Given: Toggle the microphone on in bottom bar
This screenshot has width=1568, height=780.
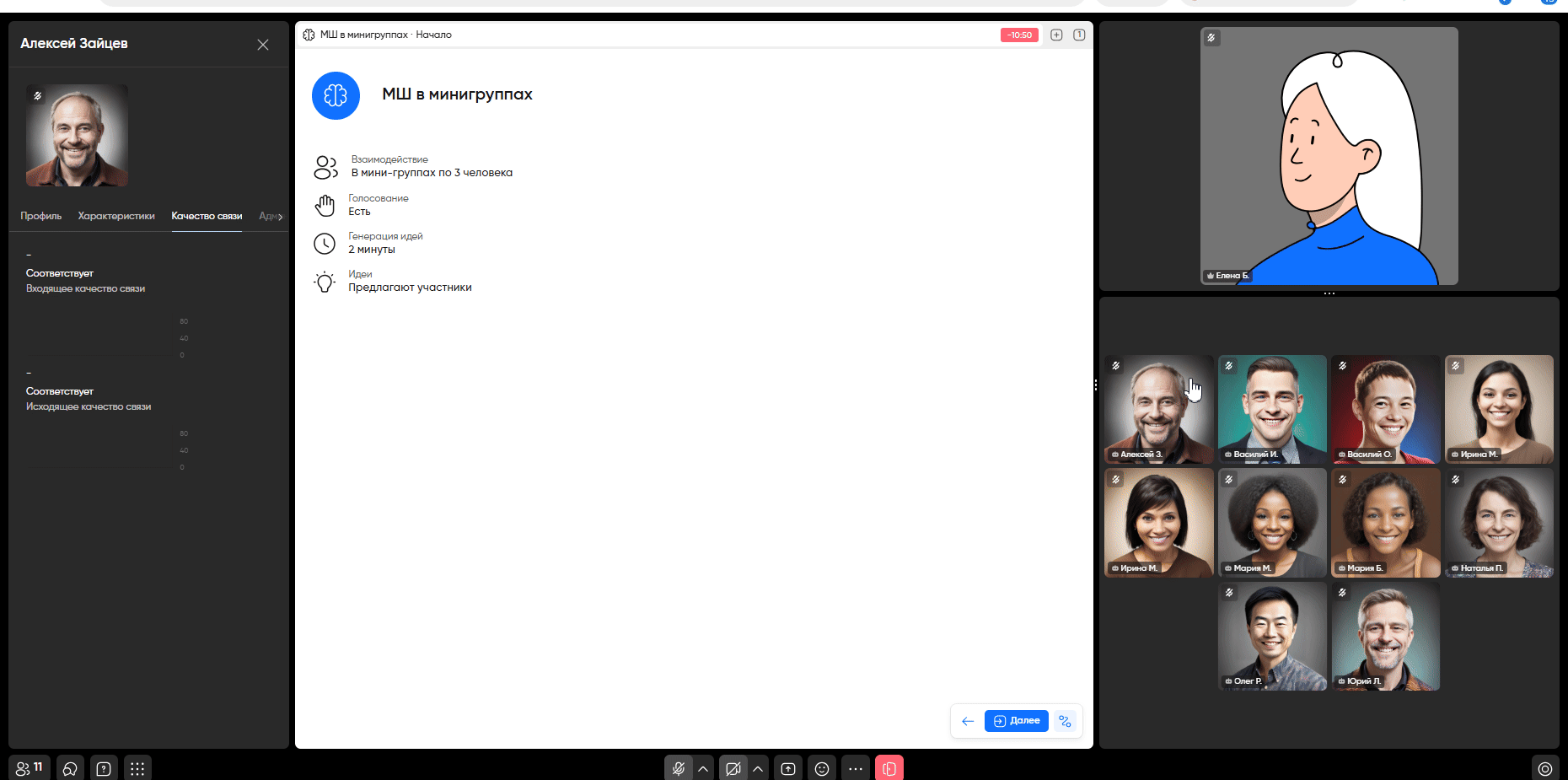Looking at the screenshot, I should tap(679, 768).
